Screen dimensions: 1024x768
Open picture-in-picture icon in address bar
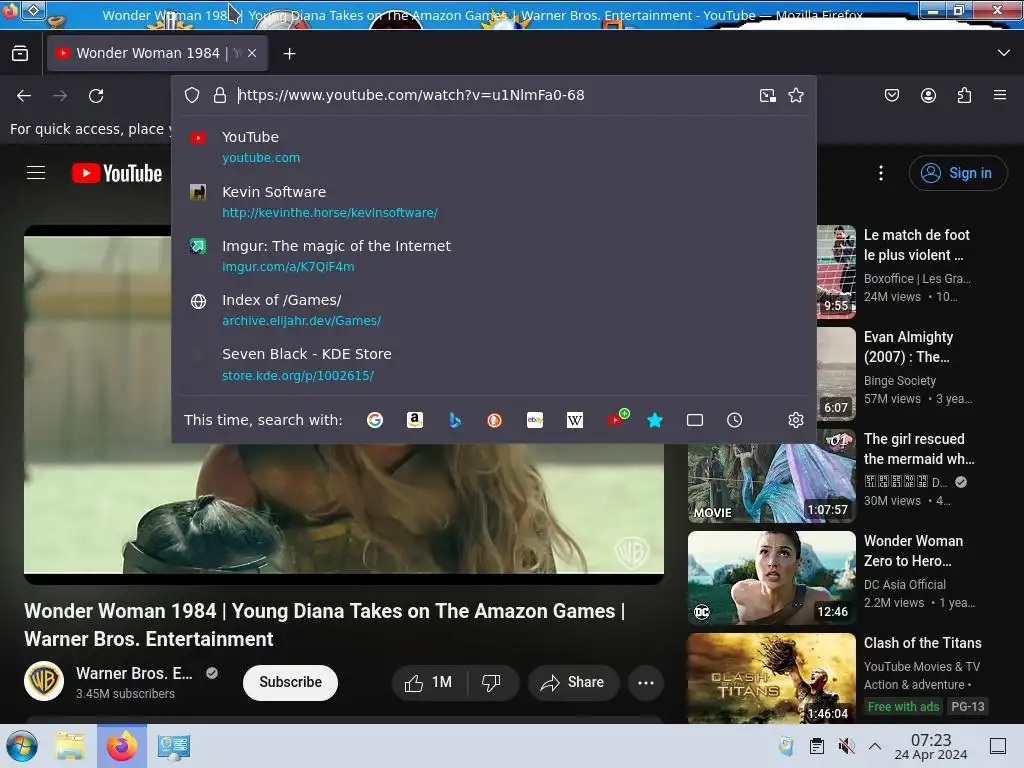767,95
